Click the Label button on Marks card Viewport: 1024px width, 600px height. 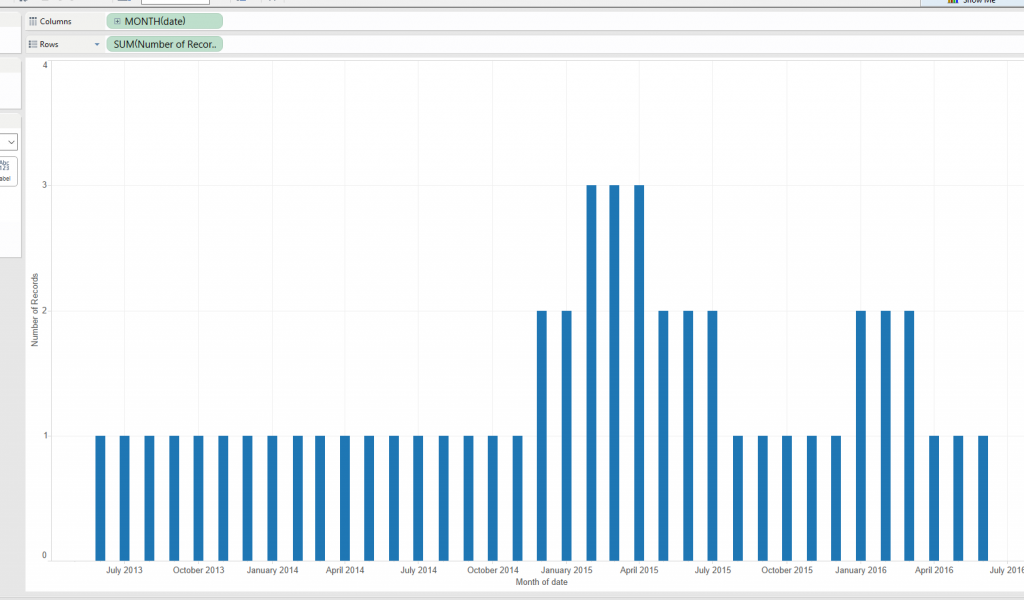point(7,171)
